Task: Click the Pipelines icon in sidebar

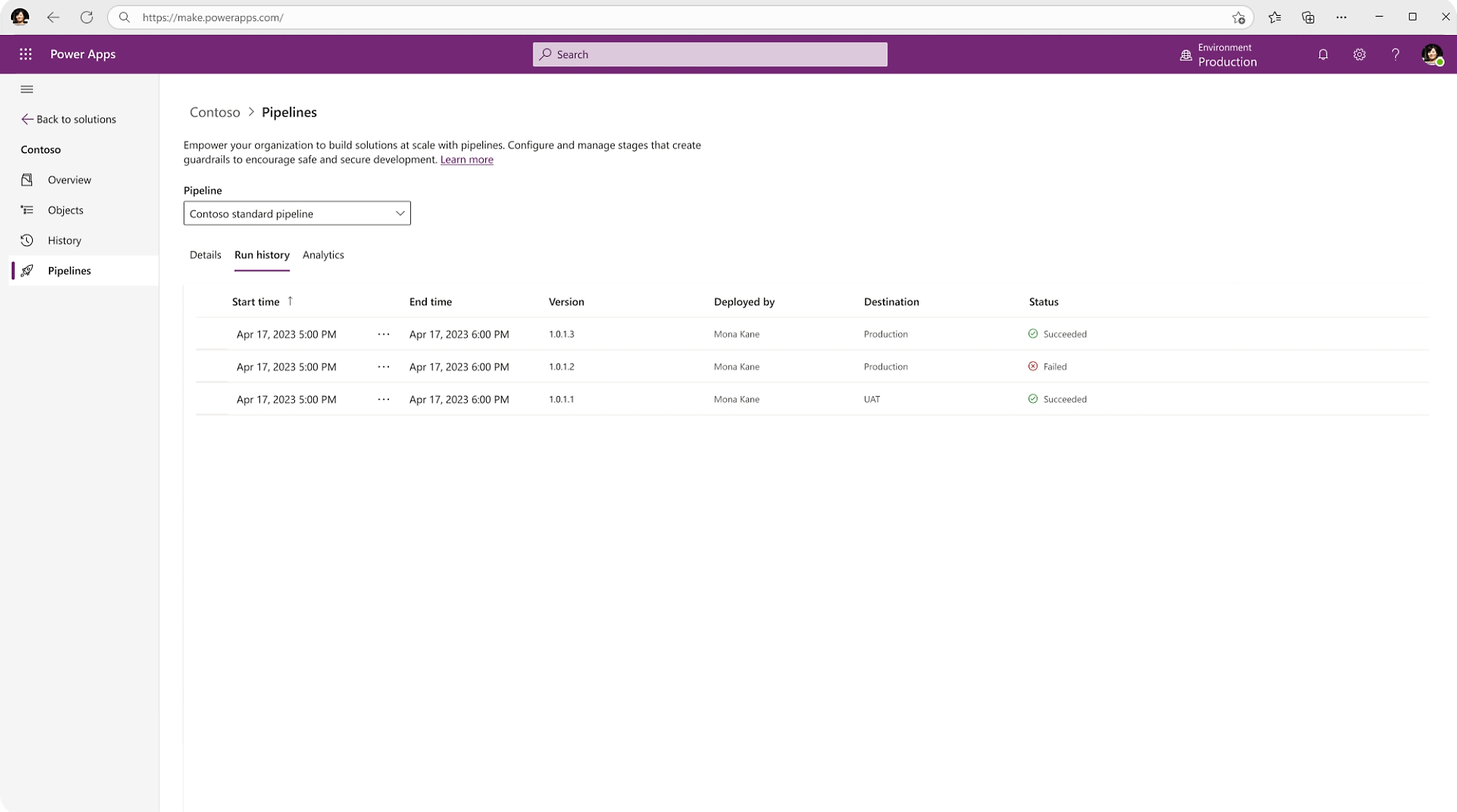Action: click(x=26, y=270)
